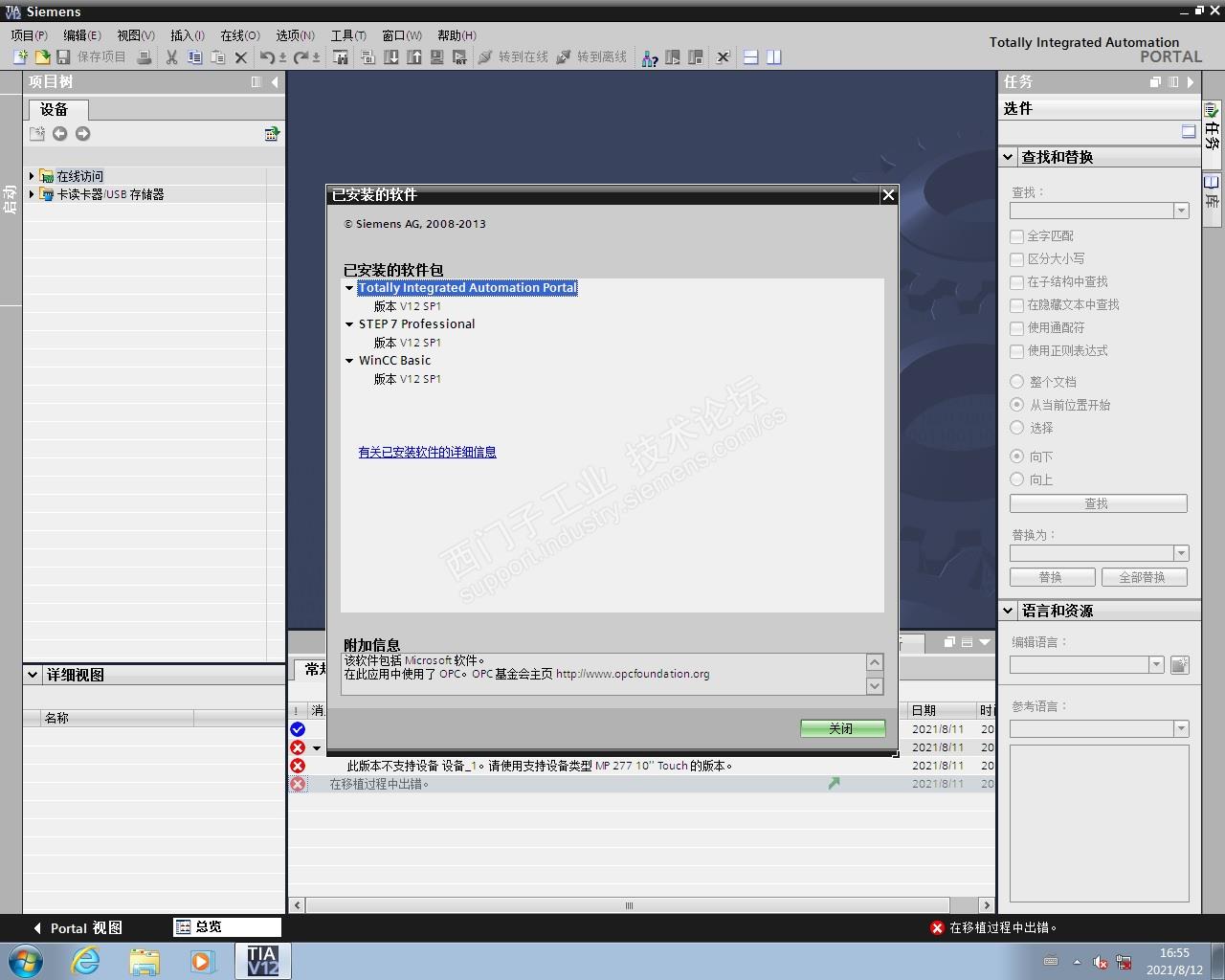Collapse the 语言和资源 section
1225x980 pixels.
point(1009,611)
